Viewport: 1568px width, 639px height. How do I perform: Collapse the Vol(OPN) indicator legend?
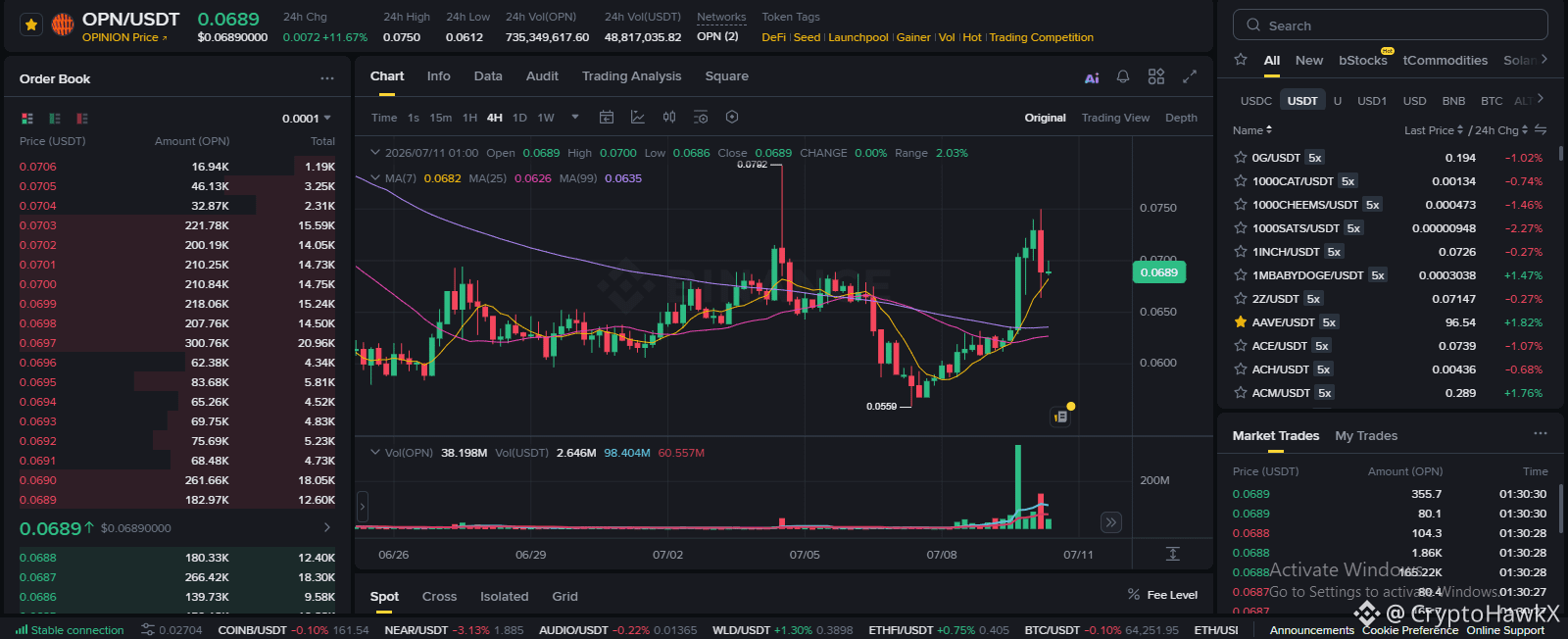(x=374, y=453)
